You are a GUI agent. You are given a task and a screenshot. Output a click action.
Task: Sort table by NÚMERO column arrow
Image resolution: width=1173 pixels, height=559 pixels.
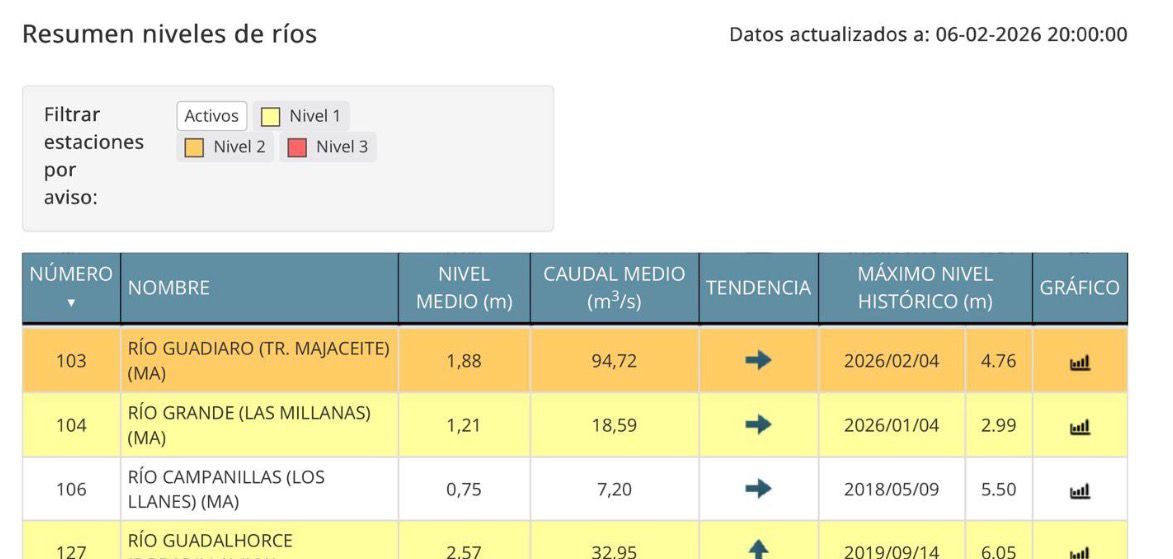coord(70,302)
